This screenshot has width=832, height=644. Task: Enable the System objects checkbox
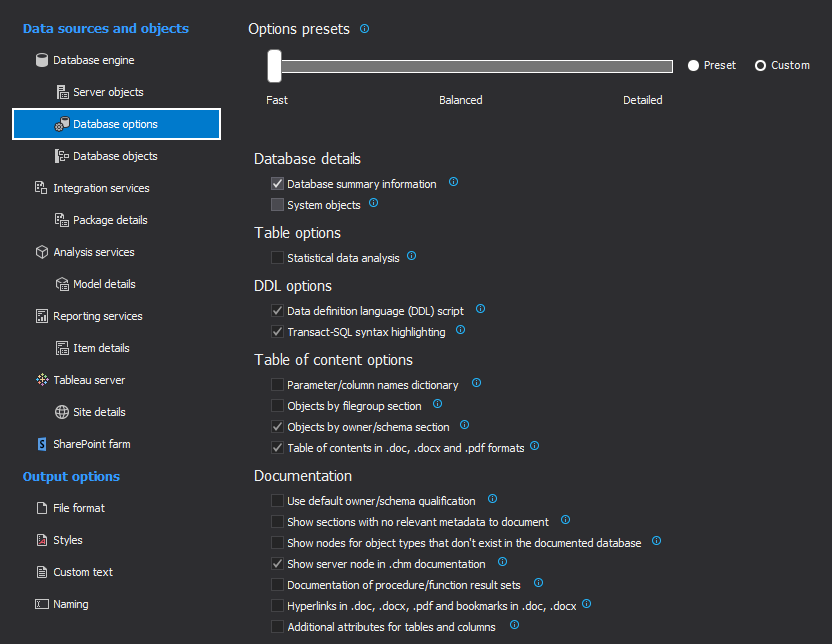[x=277, y=205]
